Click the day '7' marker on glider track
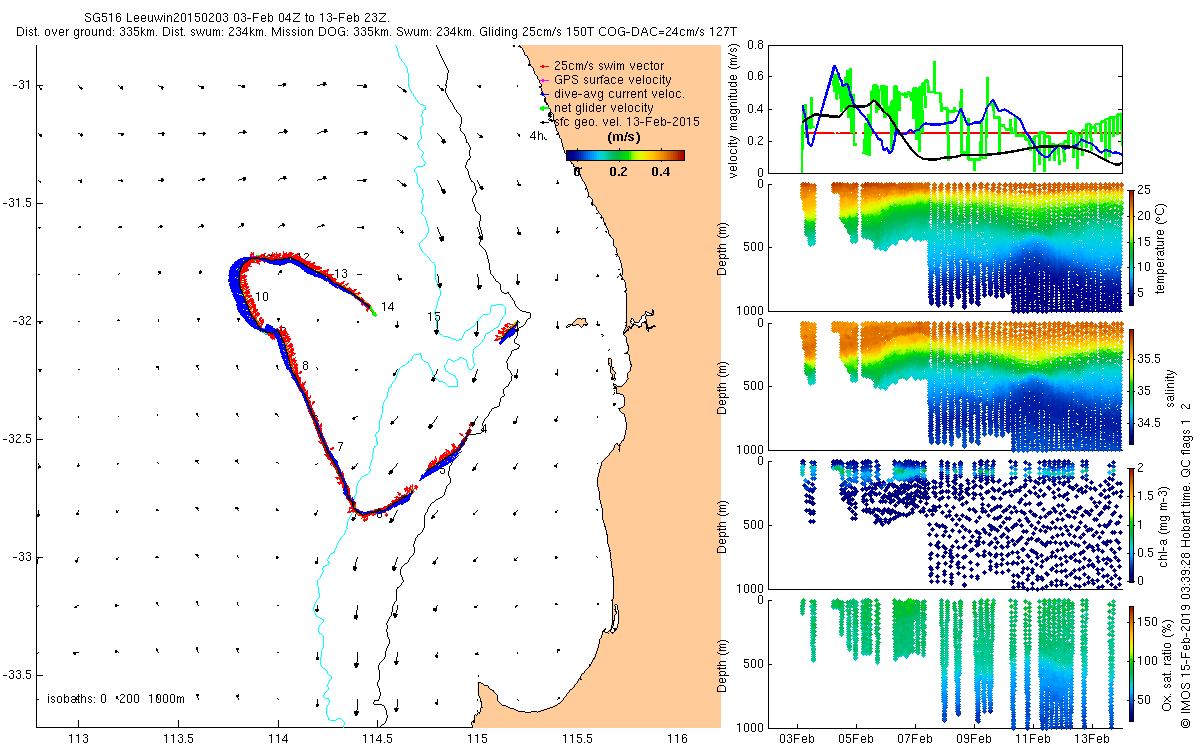 coord(340,446)
